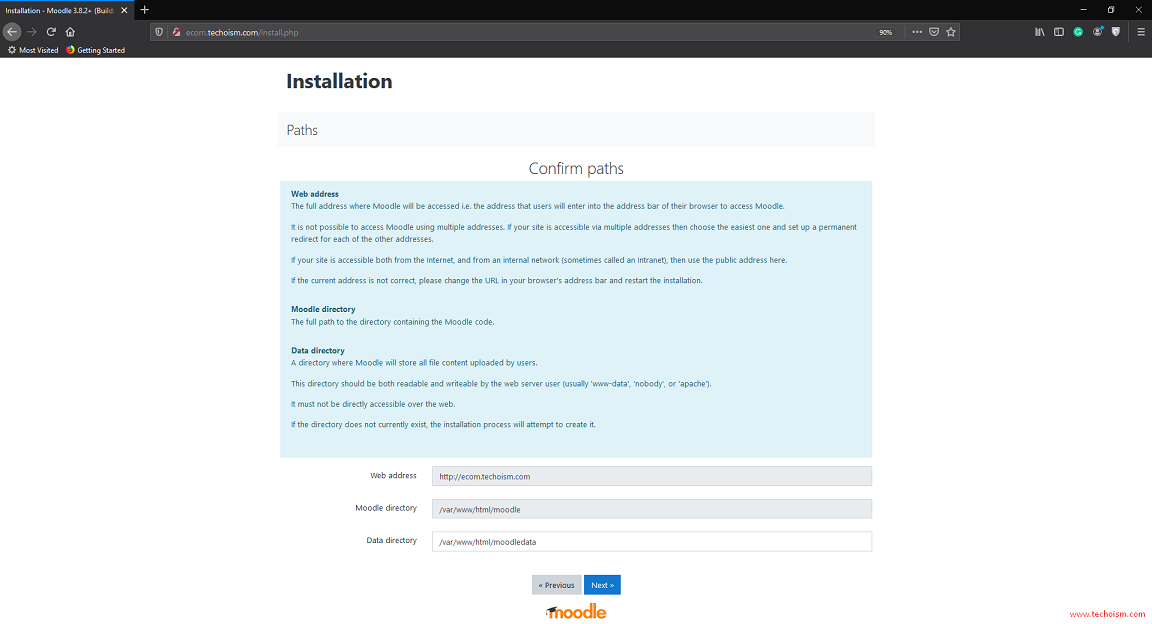
Task: Click the "Paths" section header
Action: point(302,130)
